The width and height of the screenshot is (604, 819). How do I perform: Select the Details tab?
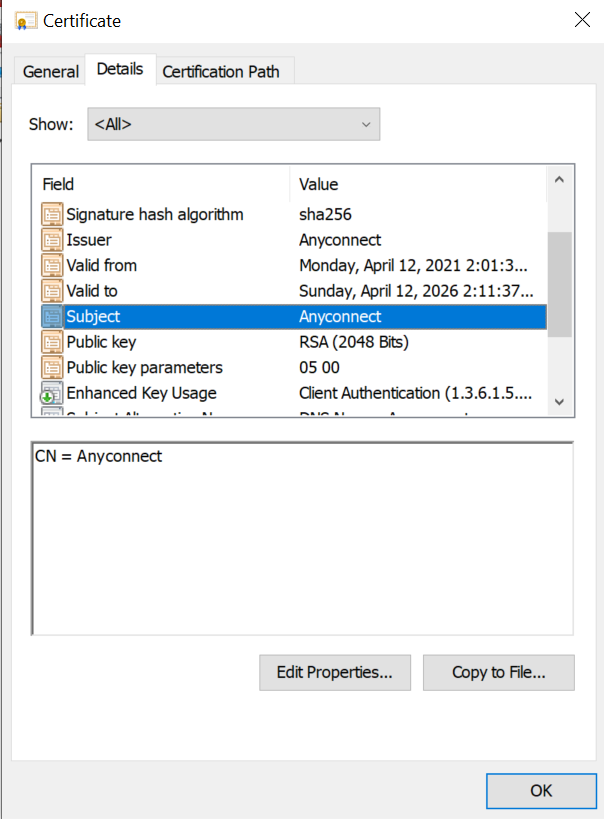click(x=120, y=69)
